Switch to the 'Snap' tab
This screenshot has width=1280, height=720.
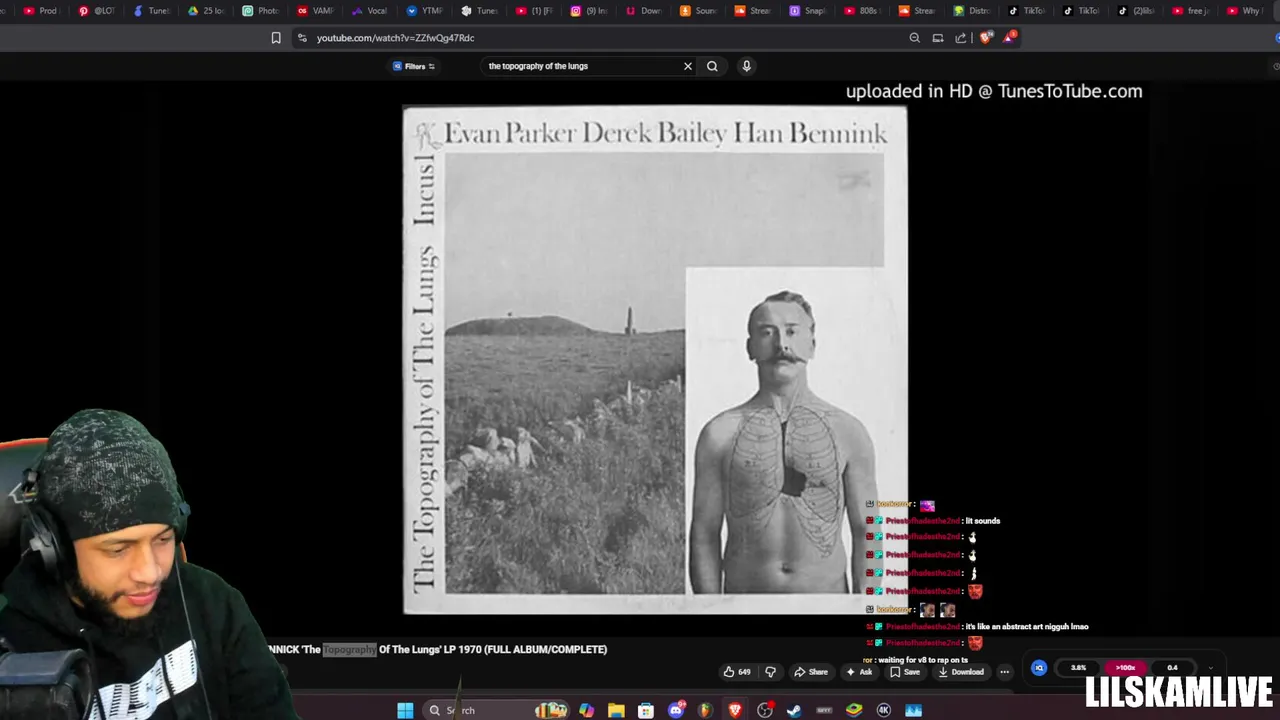click(x=807, y=11)
